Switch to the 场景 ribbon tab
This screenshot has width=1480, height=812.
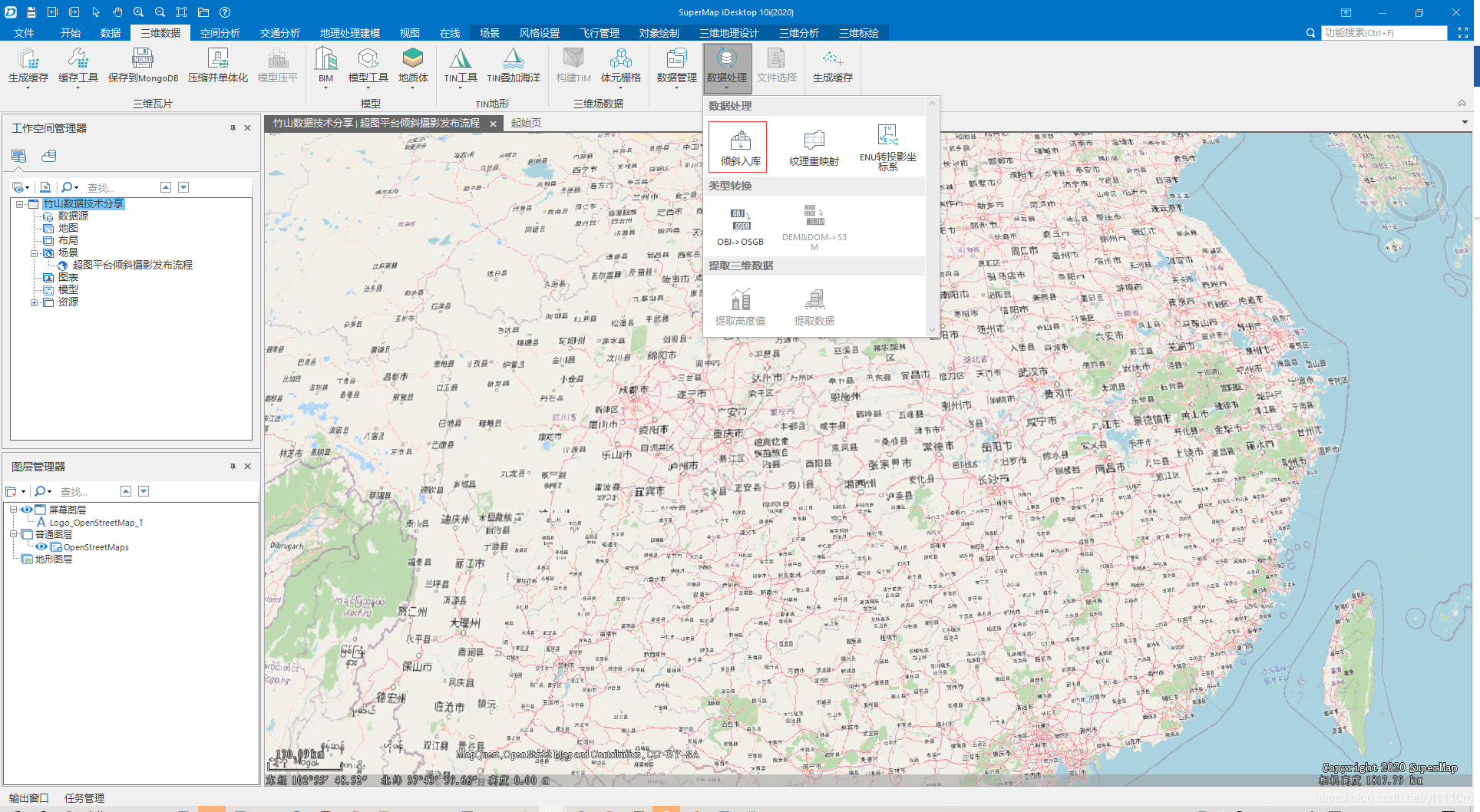pyautogui.click(x=490, y=33)
